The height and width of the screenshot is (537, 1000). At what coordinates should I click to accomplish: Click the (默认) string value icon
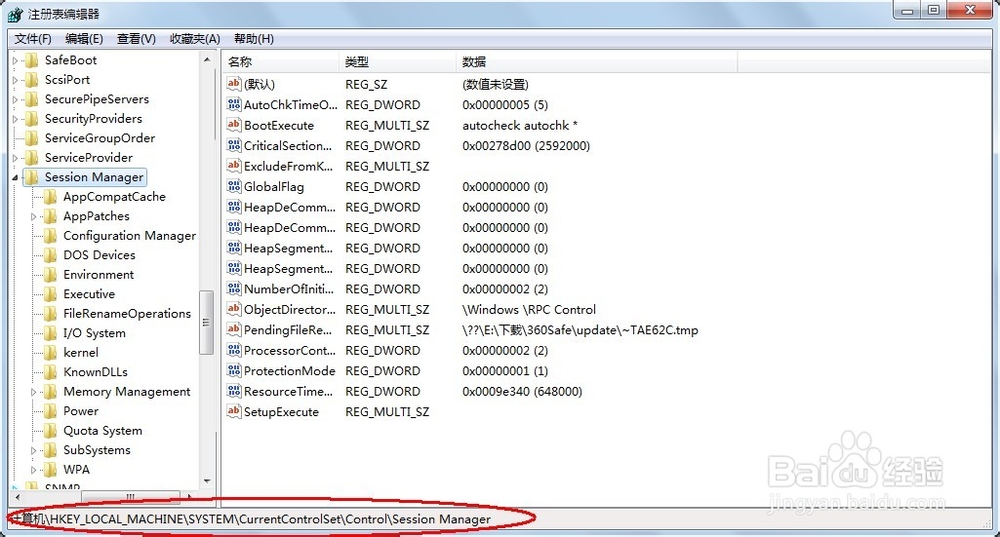tap(234, 84)
